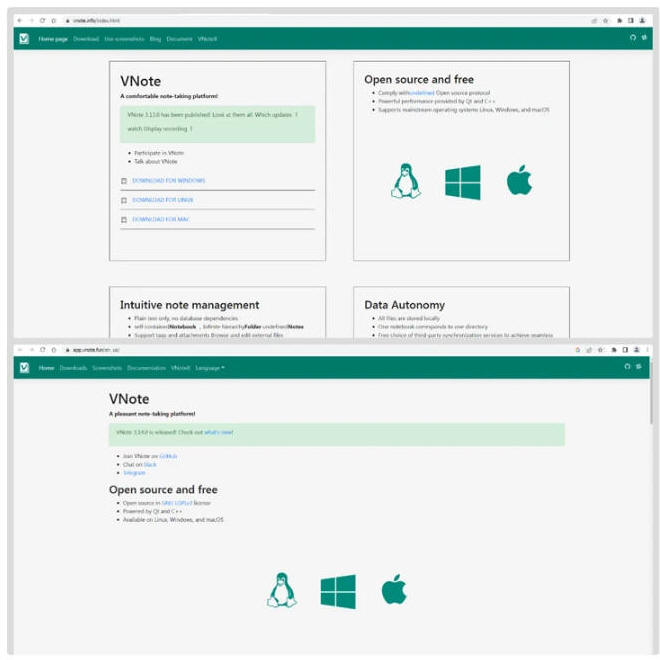Click the download icon beside Download for Mac

124,220
